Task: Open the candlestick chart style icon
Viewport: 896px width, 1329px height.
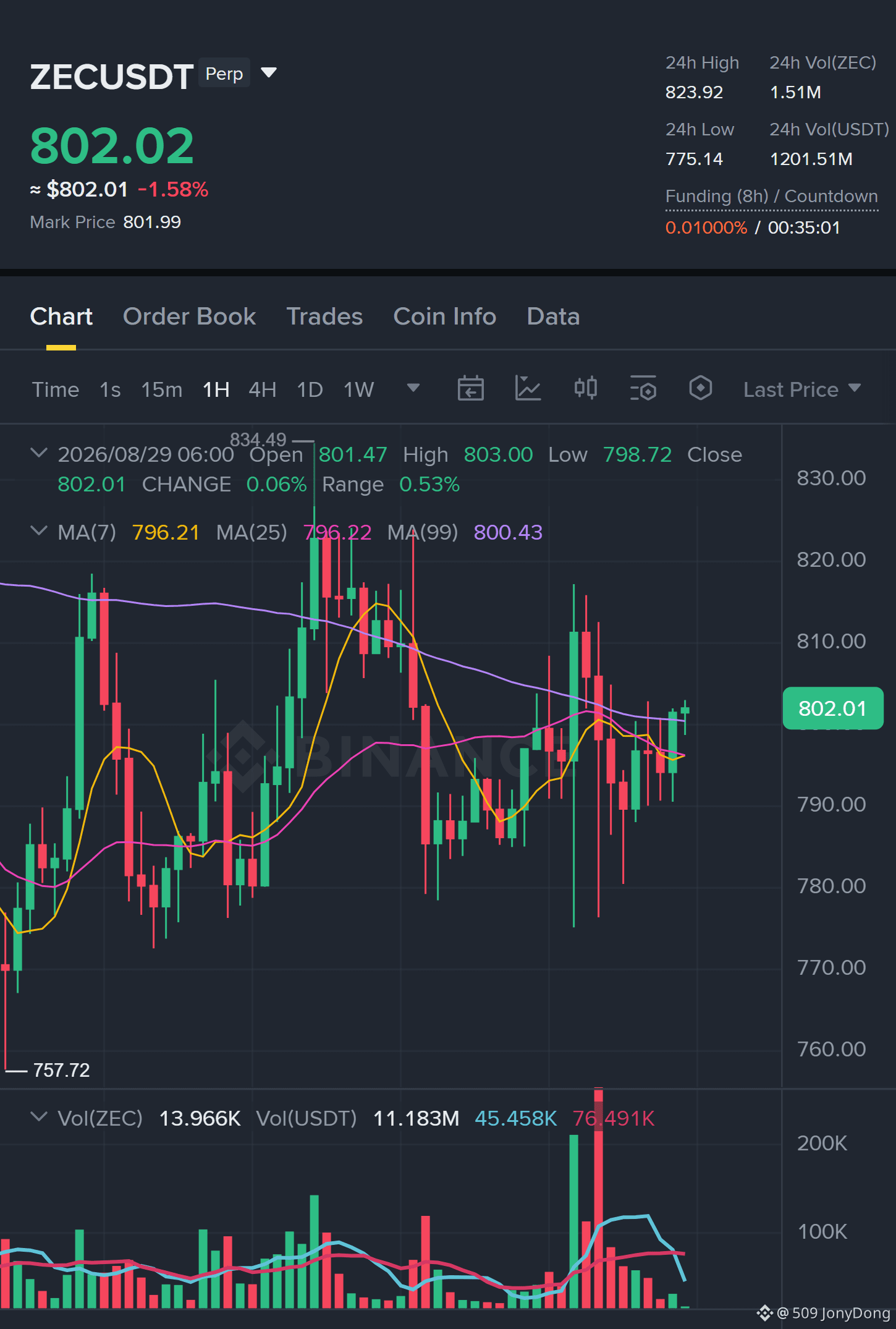Action: [585, 389]
